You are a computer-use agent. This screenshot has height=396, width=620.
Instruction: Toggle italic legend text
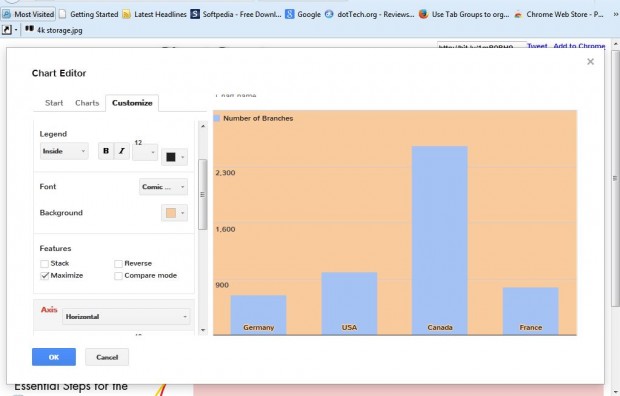122,151
